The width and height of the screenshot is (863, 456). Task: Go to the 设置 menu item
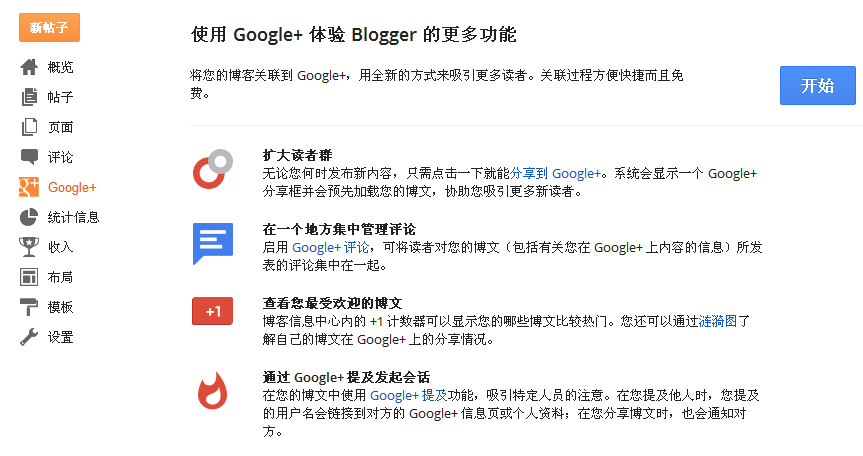tap(61, 337)
